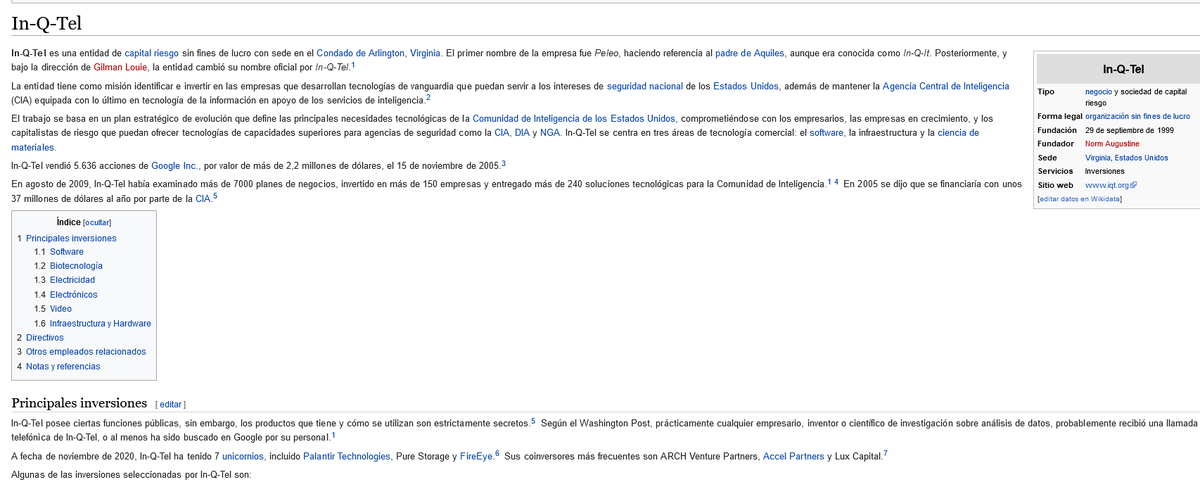This screenshot has width=1200, height=482.
Task: Click the 'Principales inversiones' section heading
Action: [79, 403]
